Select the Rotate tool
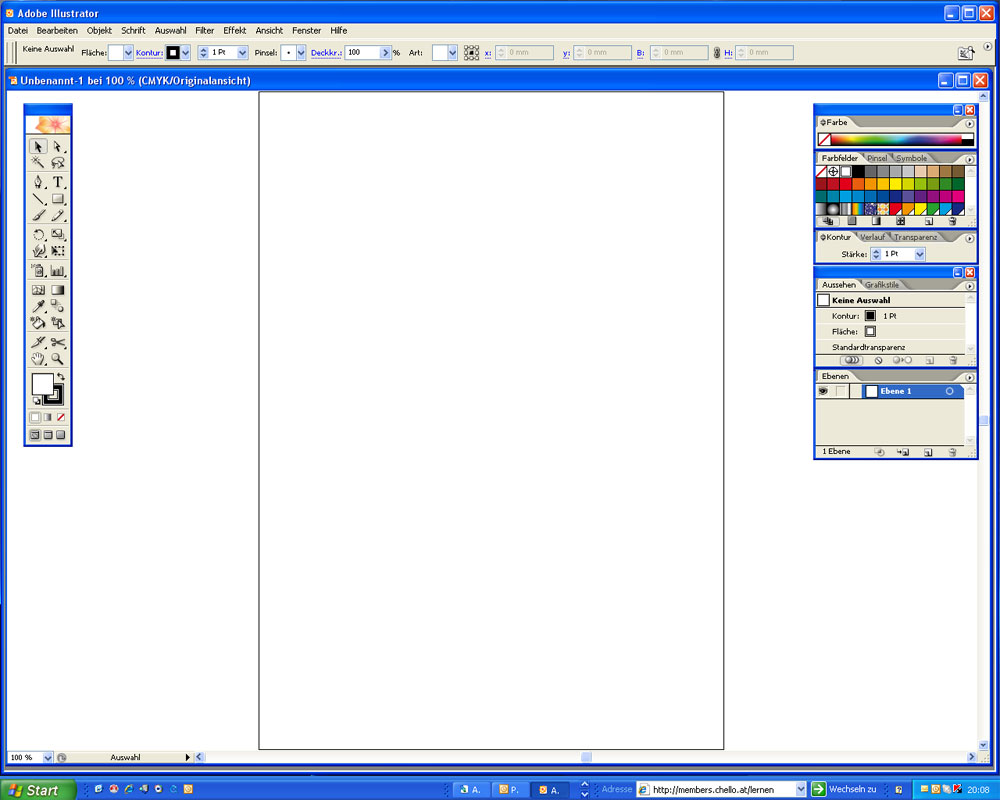The height and width of the screenshot is (800, 1000). 38,235
